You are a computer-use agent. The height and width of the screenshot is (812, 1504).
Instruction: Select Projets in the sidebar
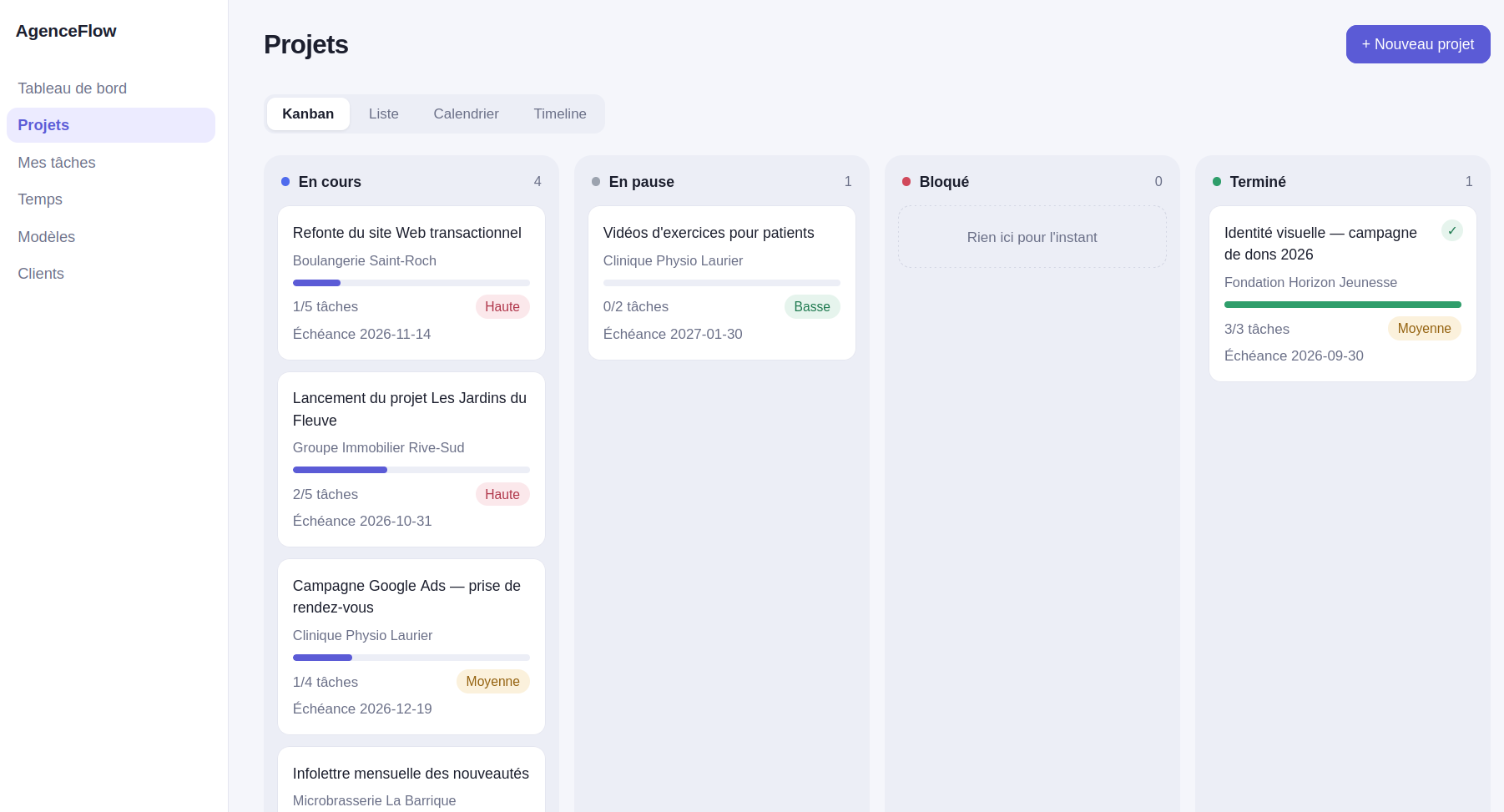pos(111,125)
